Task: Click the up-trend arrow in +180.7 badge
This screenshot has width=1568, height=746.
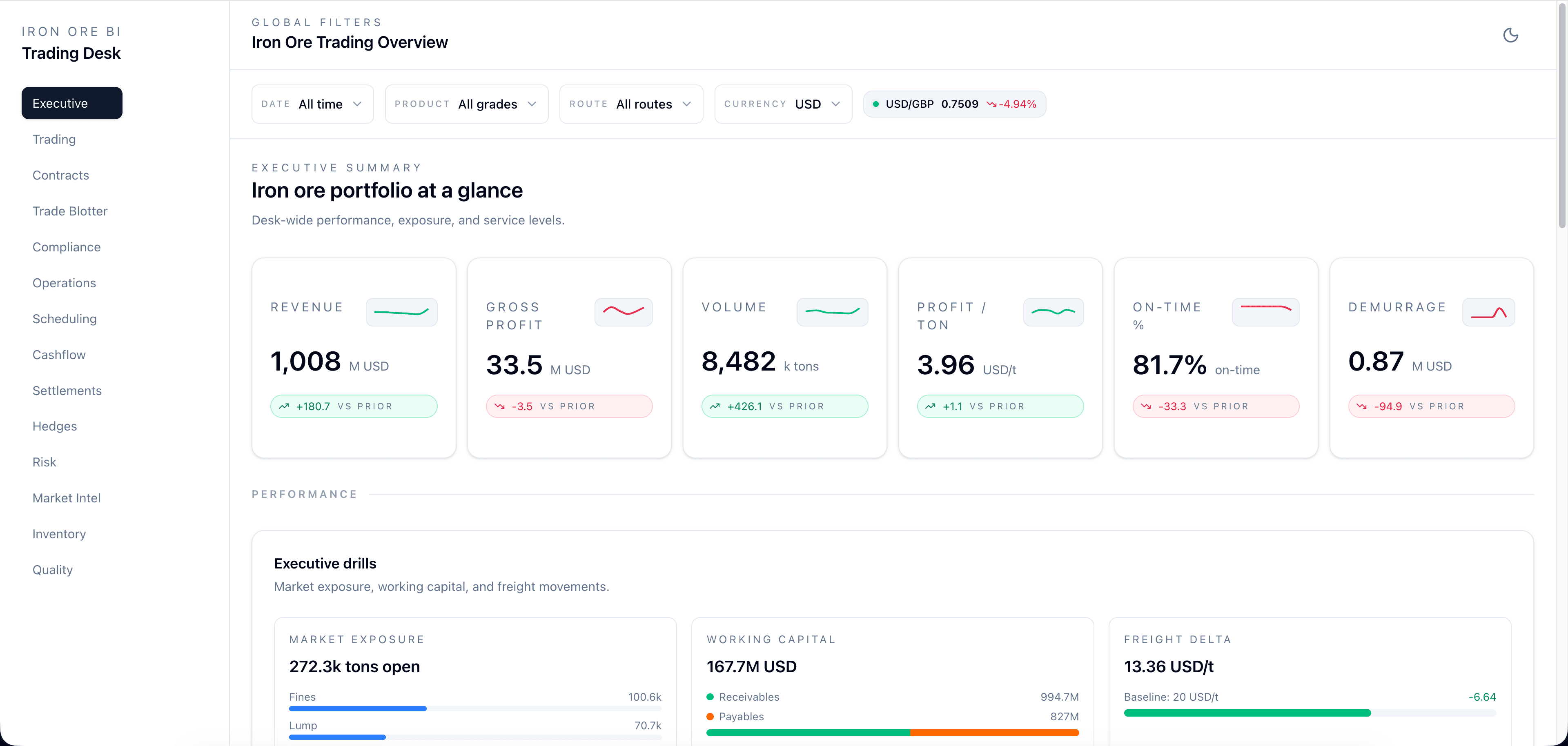Action: [x=284, y=406]
